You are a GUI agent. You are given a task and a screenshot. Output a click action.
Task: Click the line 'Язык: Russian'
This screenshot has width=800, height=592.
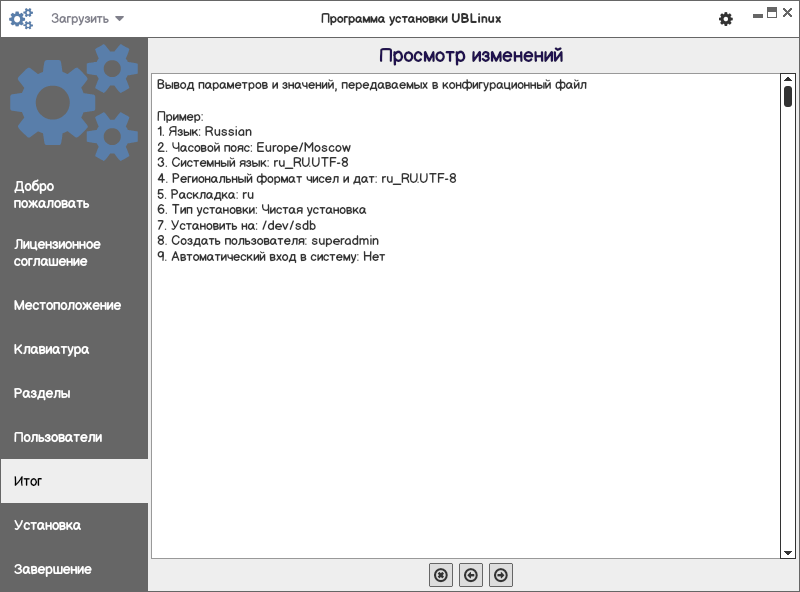pos(204,132)
